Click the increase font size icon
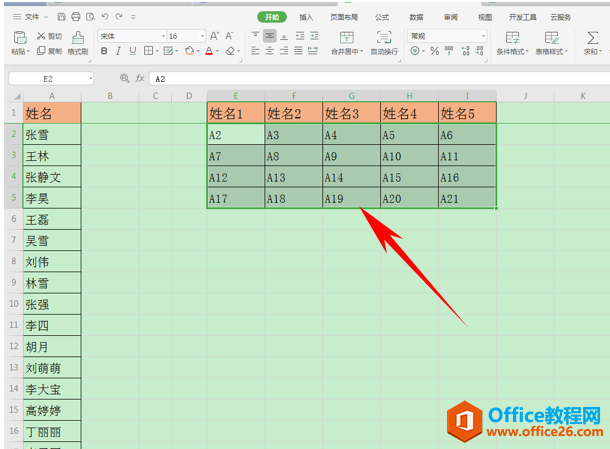The image size is (610, 449). click(214, 36)
